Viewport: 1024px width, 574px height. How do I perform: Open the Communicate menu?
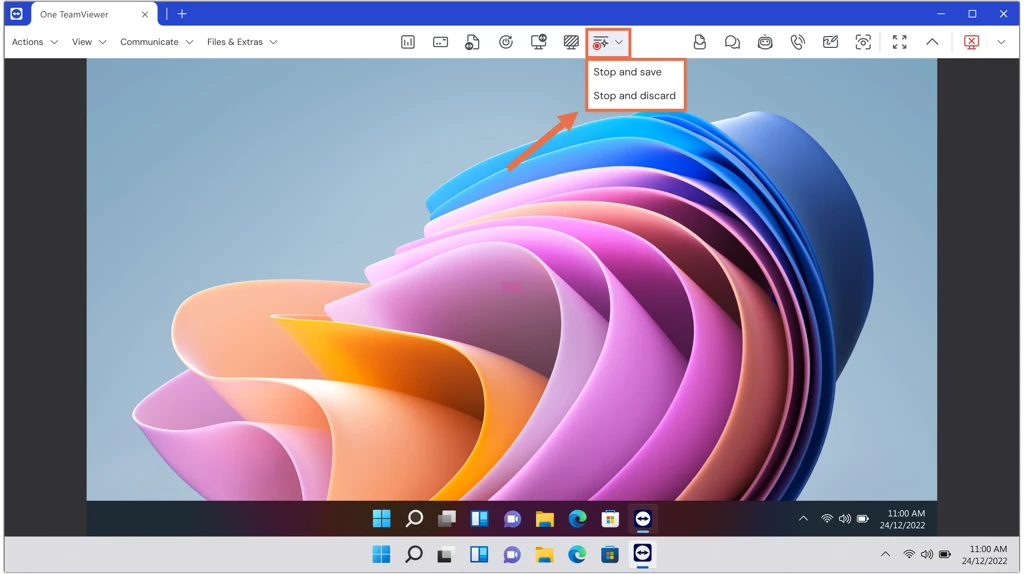pos(156,42)
